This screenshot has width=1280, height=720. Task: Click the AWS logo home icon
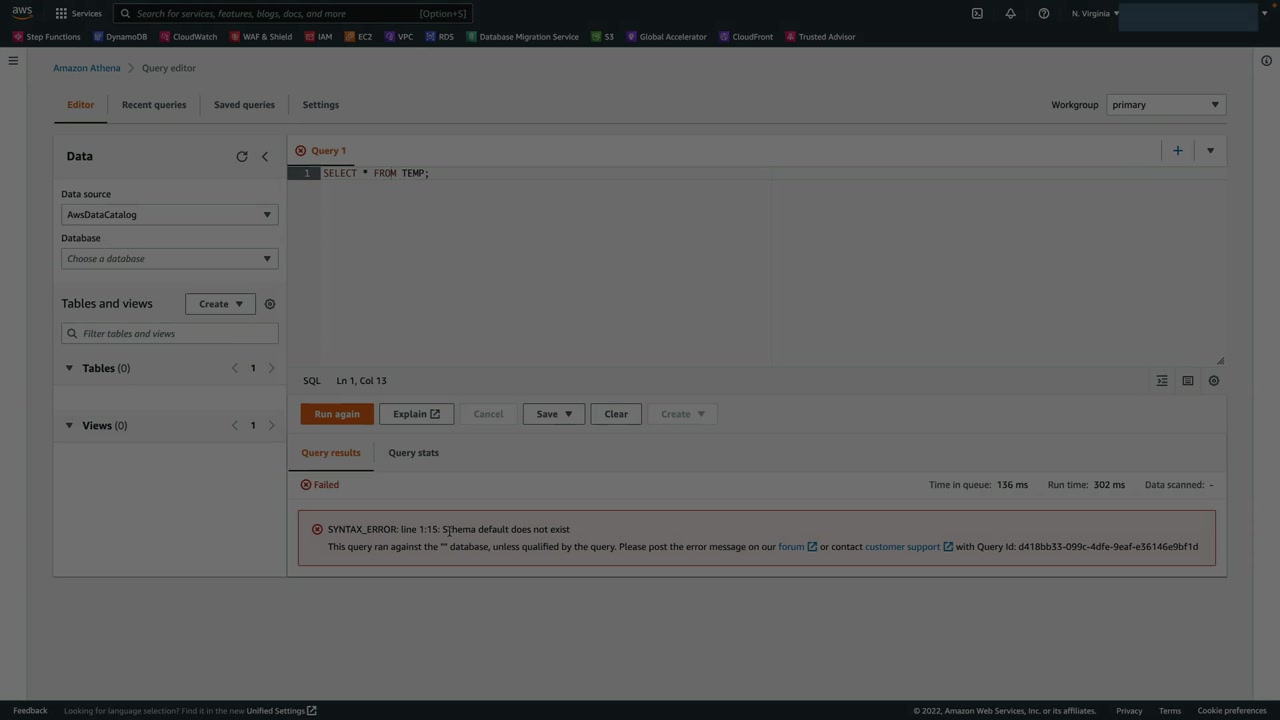point(22,13)
